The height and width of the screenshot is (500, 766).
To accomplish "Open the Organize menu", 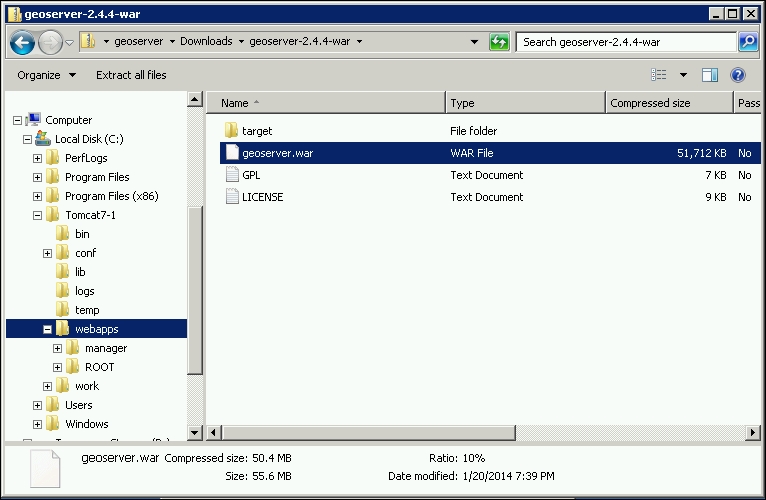I will pos(46,75).
